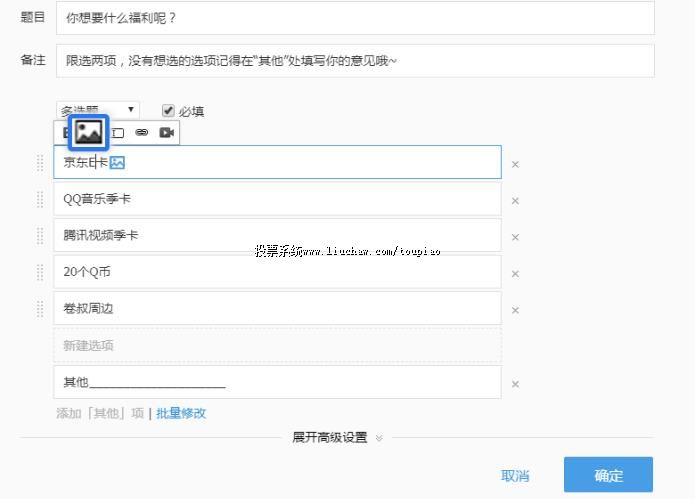
Task: Click drag handle beside 卷叔周边
Action: [41, 309]
